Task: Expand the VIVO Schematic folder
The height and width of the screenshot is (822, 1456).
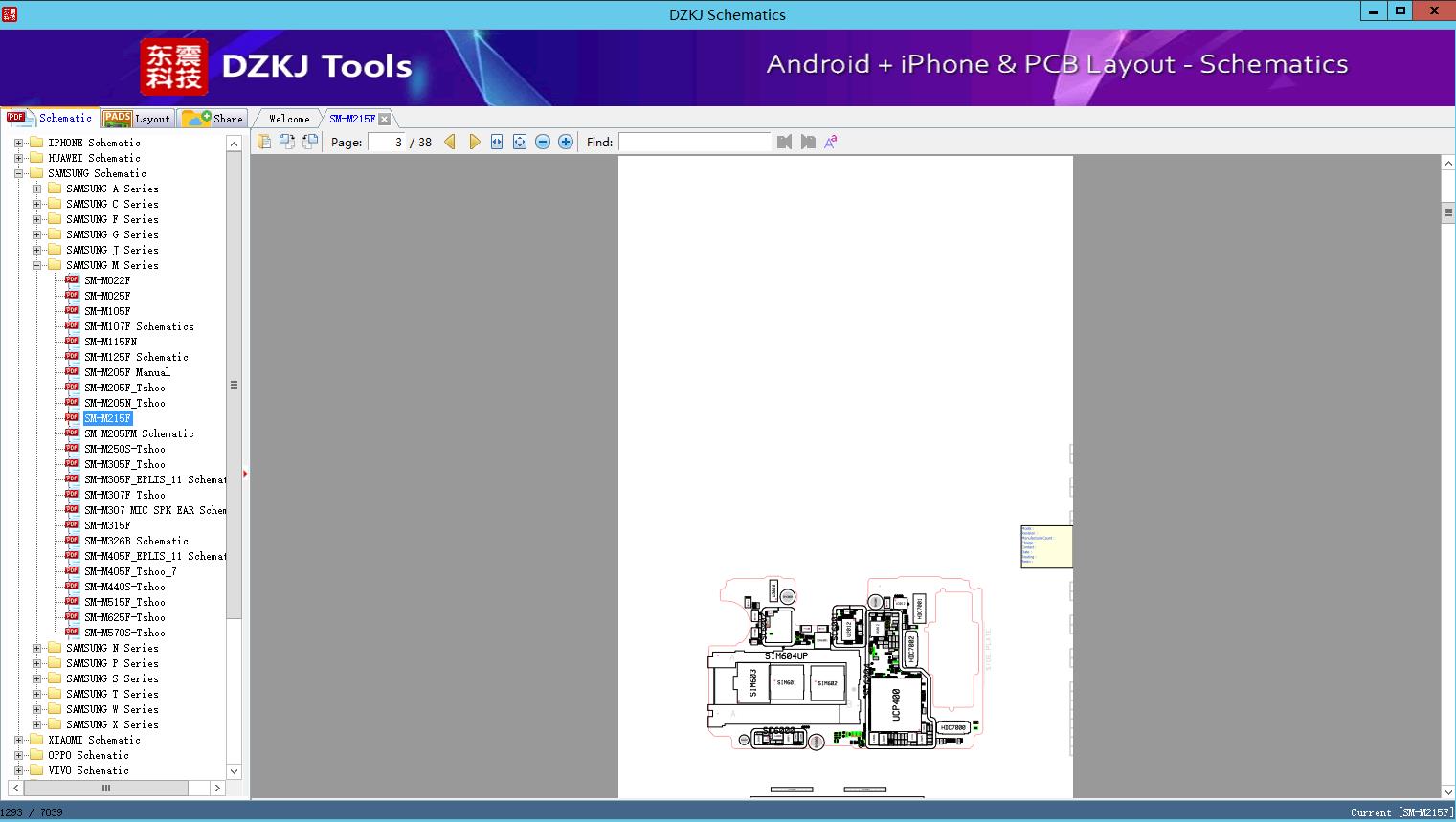Action: pyautogui.click(x=18, y=770)
